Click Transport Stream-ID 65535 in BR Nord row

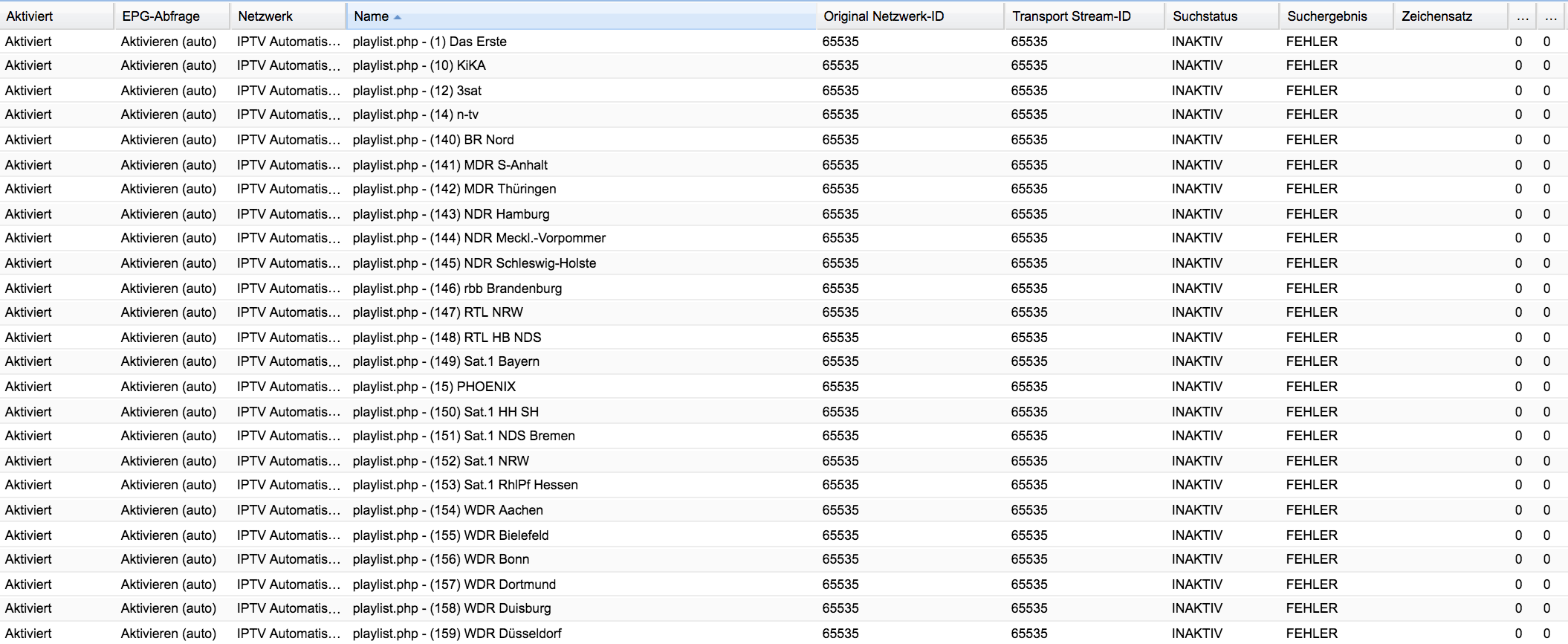pyautogui.click(x=1029, y=140)
